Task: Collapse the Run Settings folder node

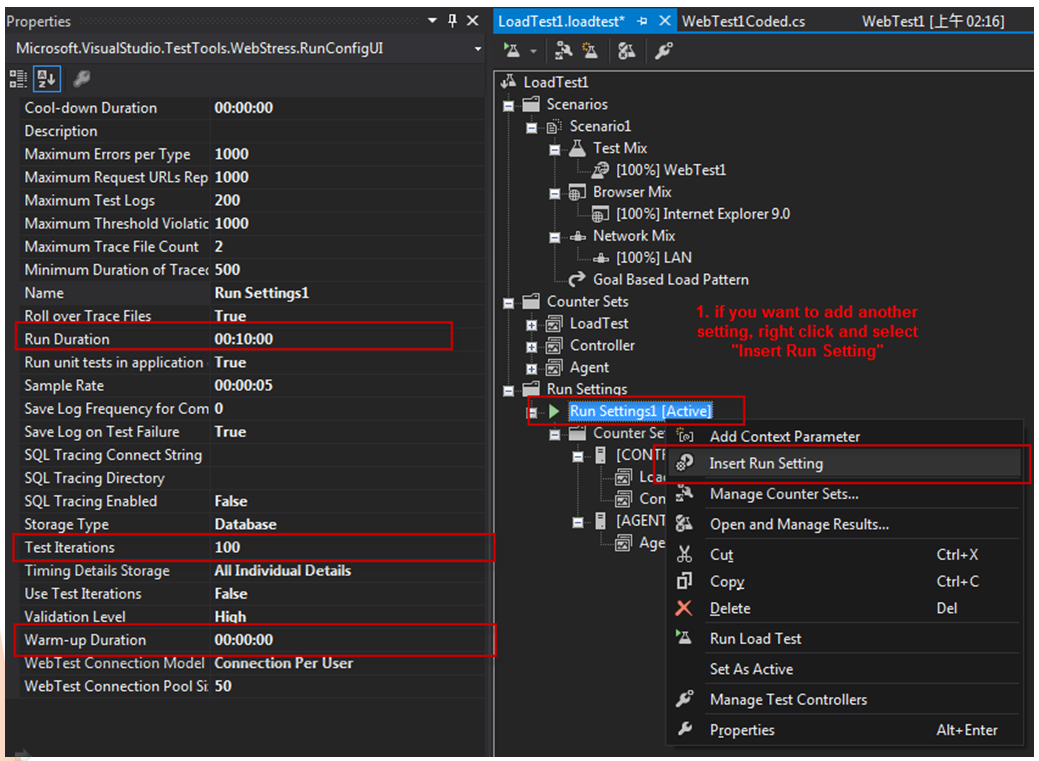Action: [509, 390]
